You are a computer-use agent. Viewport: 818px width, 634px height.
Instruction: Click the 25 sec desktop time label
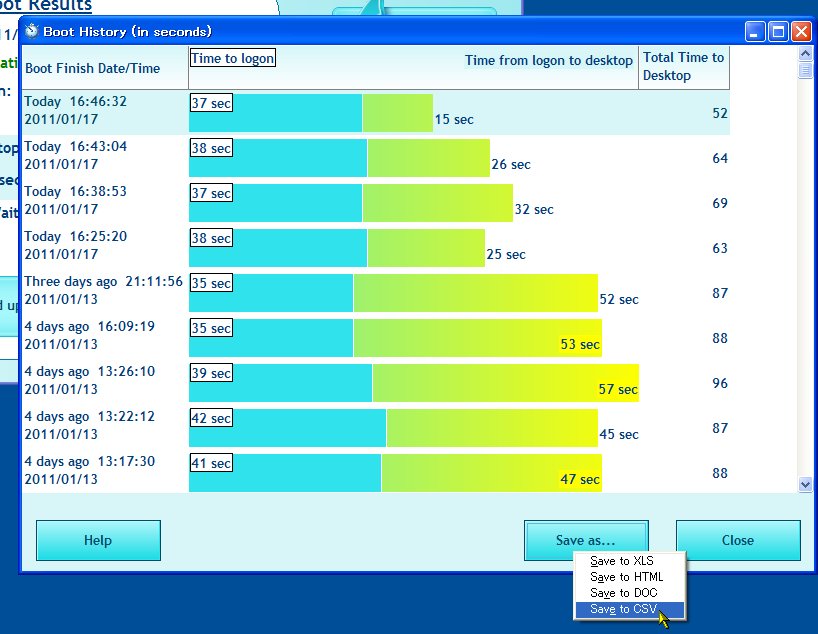pyautogui.click(x=506, y=254)
